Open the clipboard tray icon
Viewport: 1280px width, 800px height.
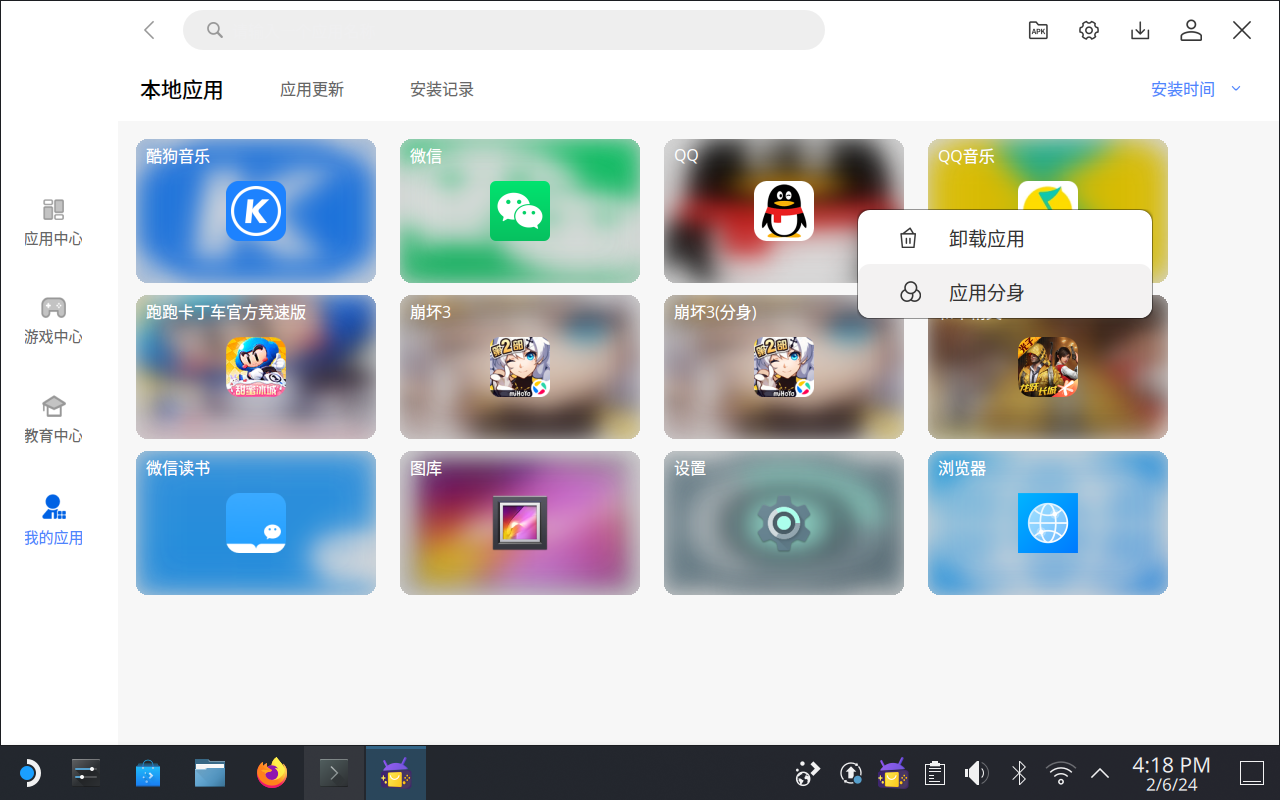[x=935, y=773]
